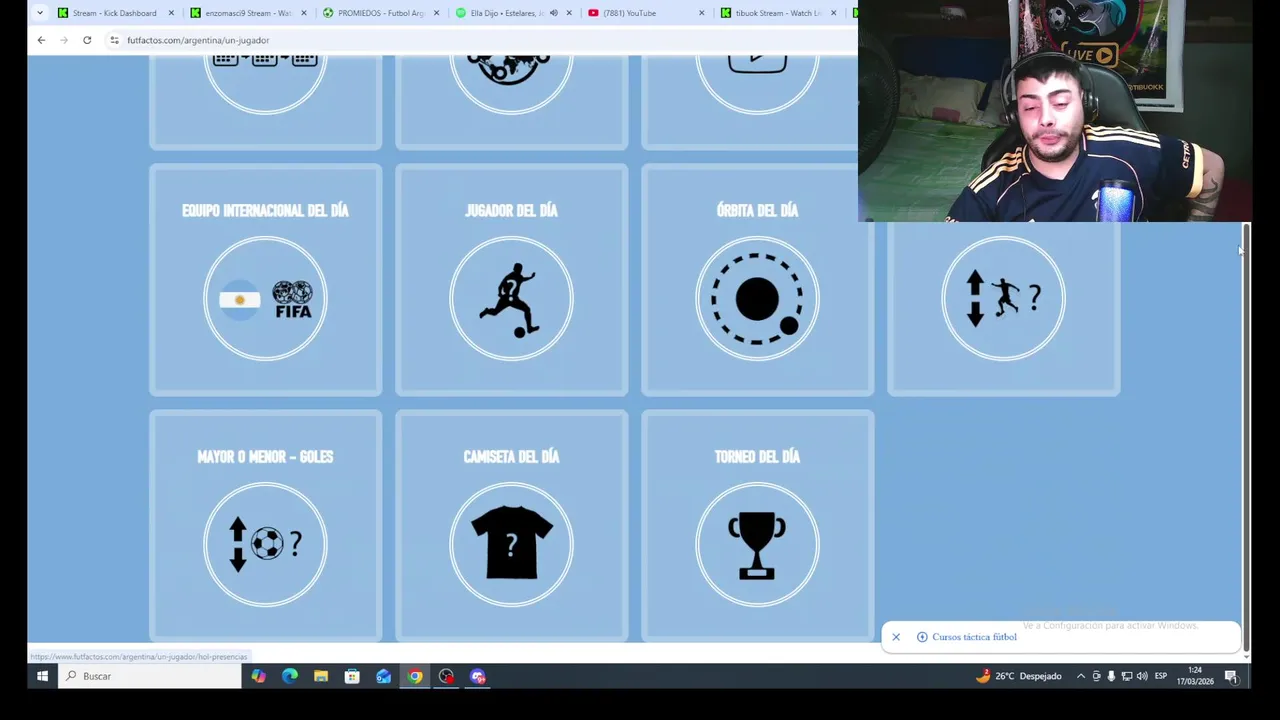
Task: Open the up-down arrows player question icon
Action: [x=1003, y=298]
